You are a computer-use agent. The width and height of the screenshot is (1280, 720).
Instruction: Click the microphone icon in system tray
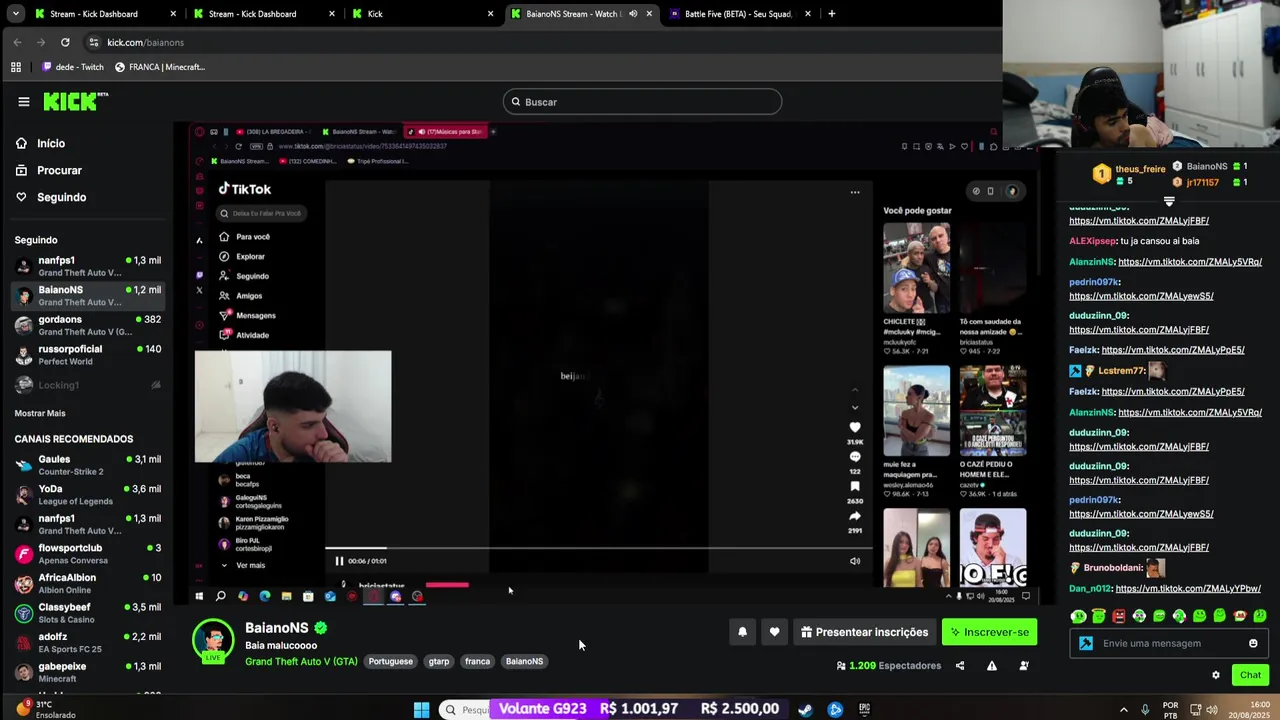(1145, 710)
